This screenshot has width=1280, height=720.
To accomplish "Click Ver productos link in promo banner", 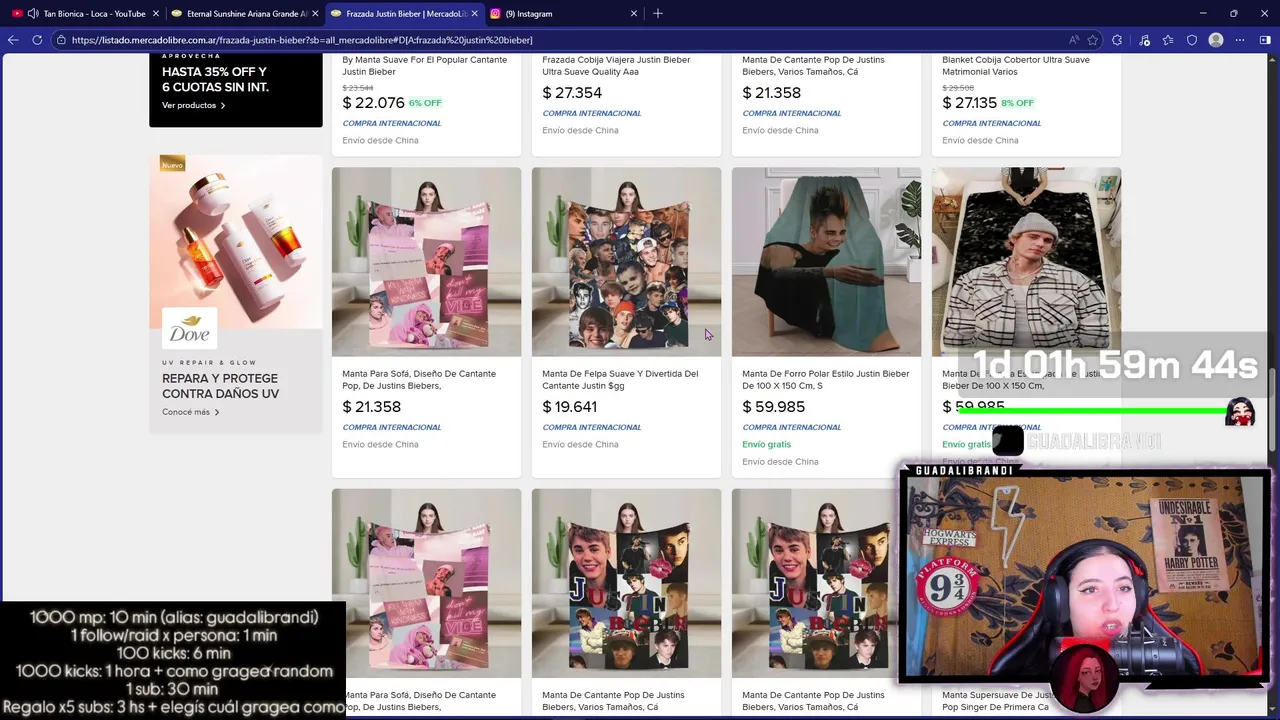I will (193, 105).
